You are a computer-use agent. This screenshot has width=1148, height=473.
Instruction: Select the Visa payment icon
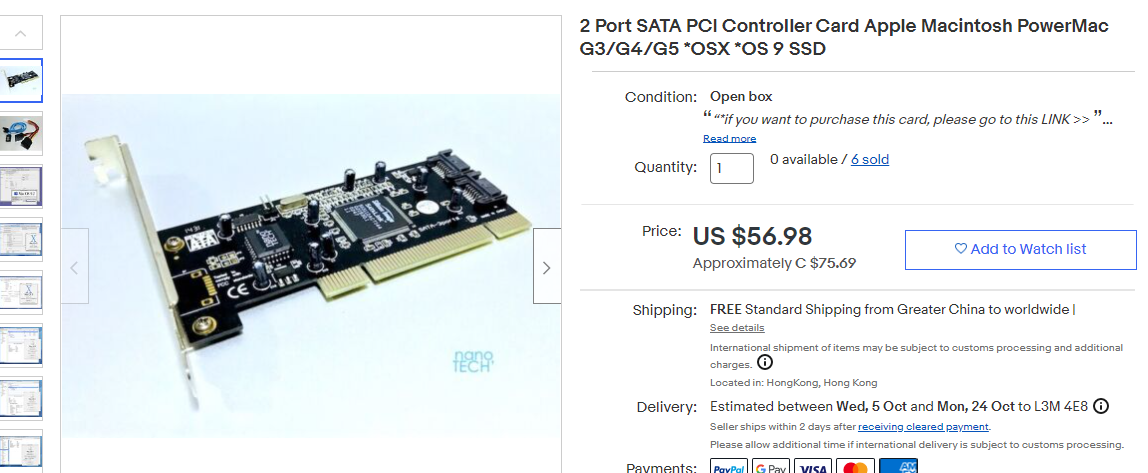click(x=813, y=467)
